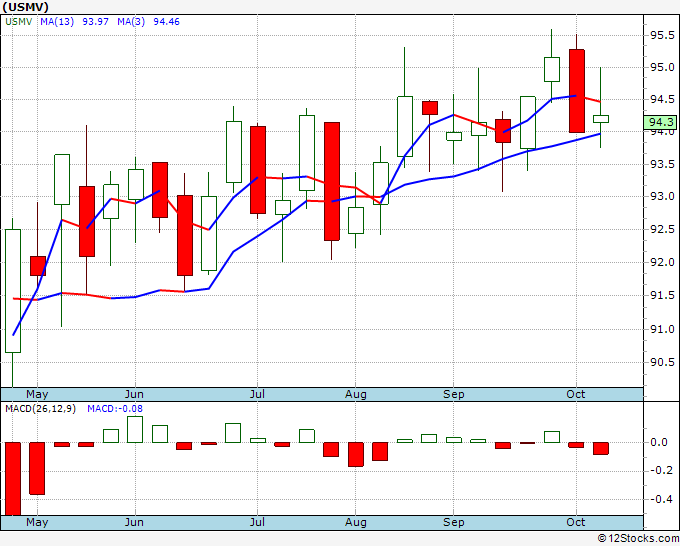Screen dimensions: 680x546
Task: Click the 90.5 price axis label
Action: tap(662, 362)
